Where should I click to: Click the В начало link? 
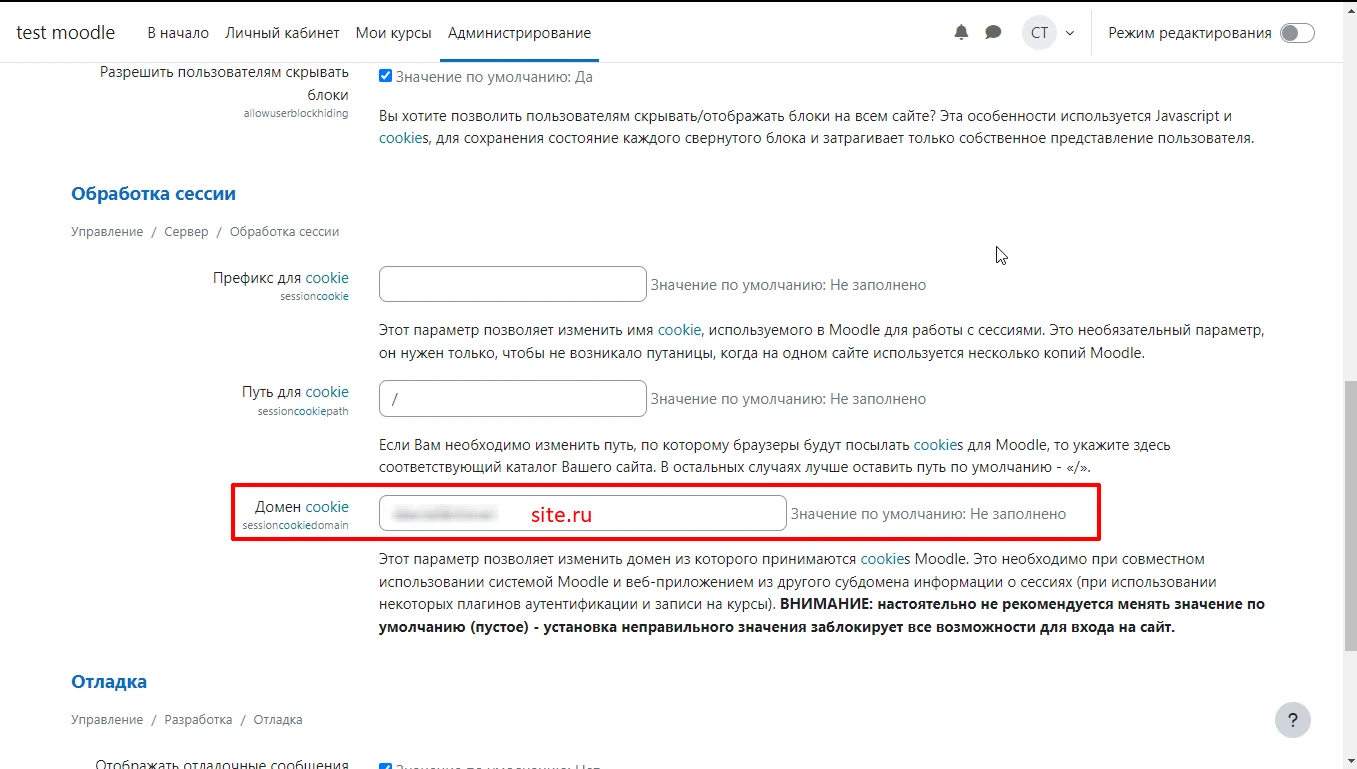tap(177, 32)
